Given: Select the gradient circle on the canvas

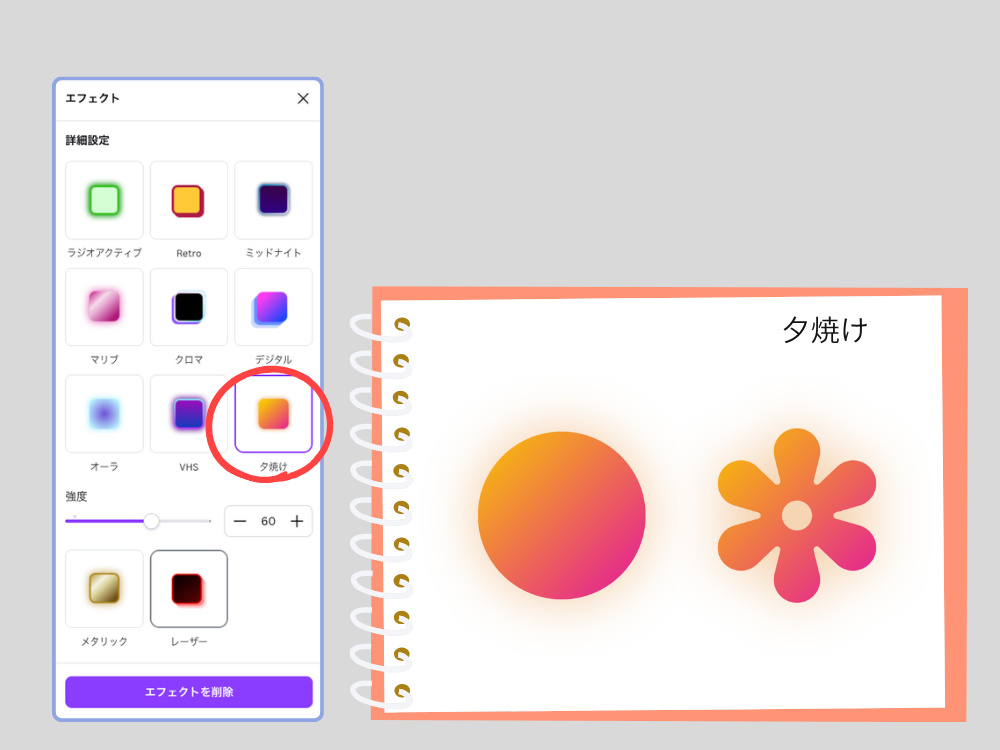Looking at the screenshot, I should [x=561, y=515].
